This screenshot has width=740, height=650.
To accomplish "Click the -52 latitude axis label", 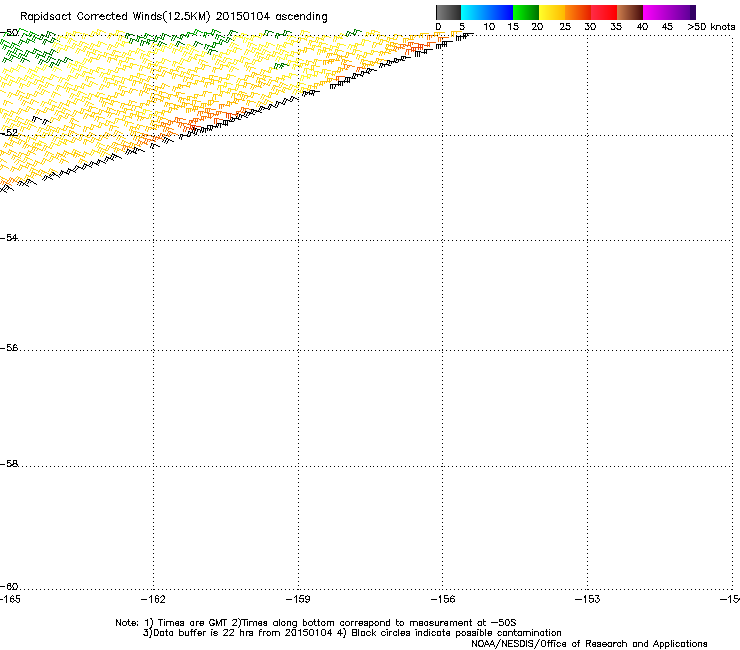I will coord(9,133).
